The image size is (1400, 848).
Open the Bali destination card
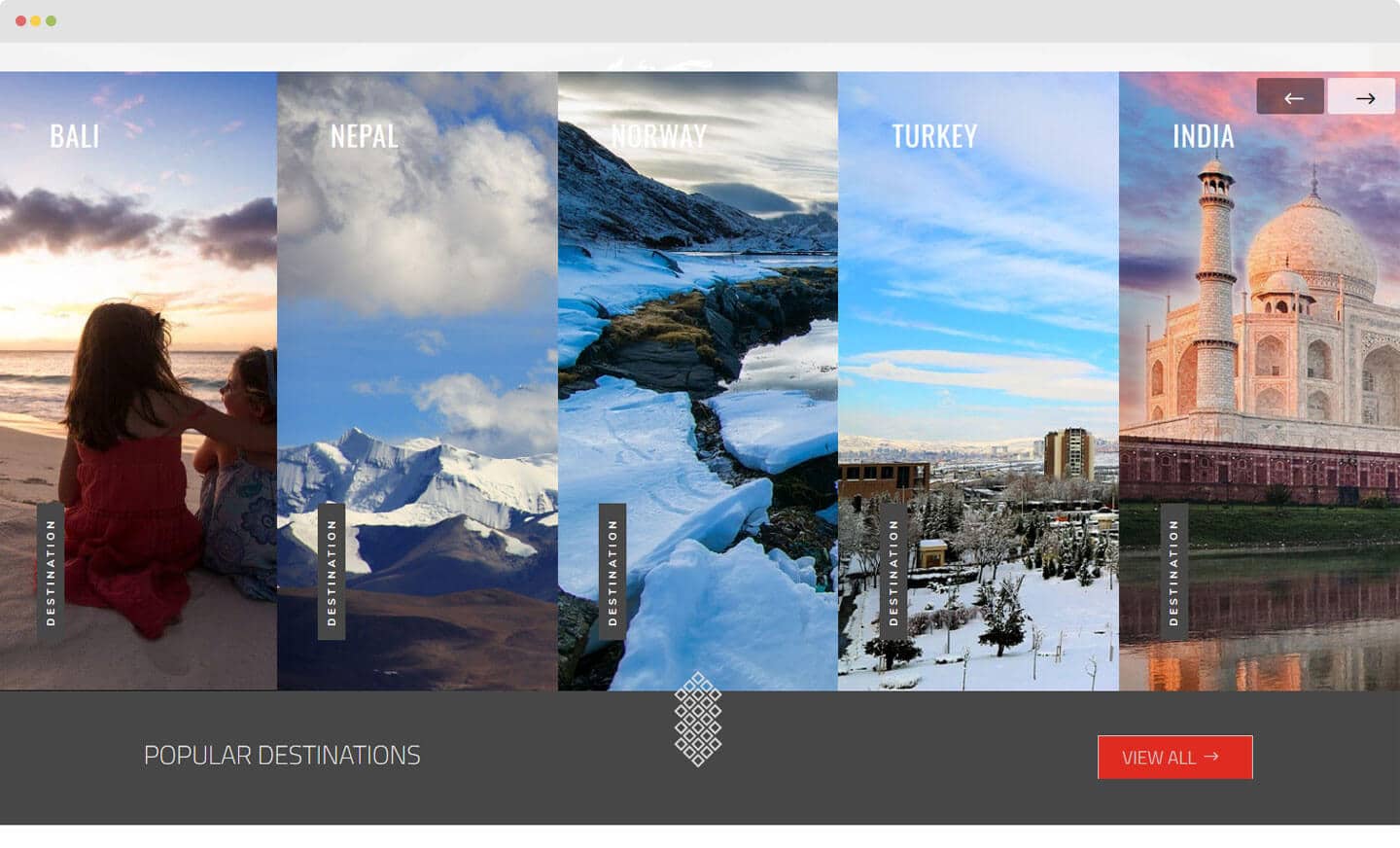[138, 381]
